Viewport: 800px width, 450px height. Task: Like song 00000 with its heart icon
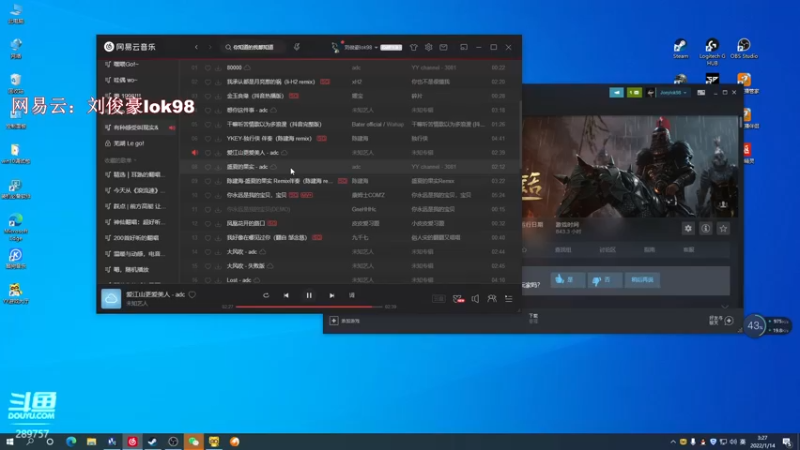[x=208, y=67]
